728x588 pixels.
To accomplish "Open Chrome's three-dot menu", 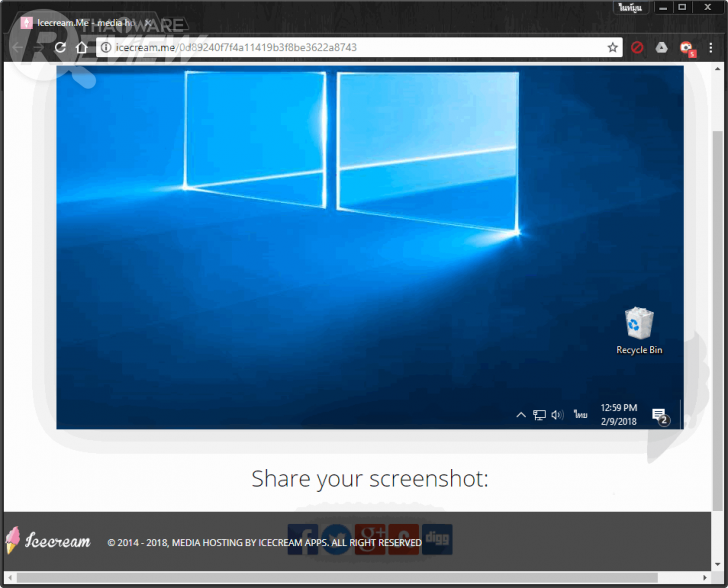I will [x=710, y=47].
